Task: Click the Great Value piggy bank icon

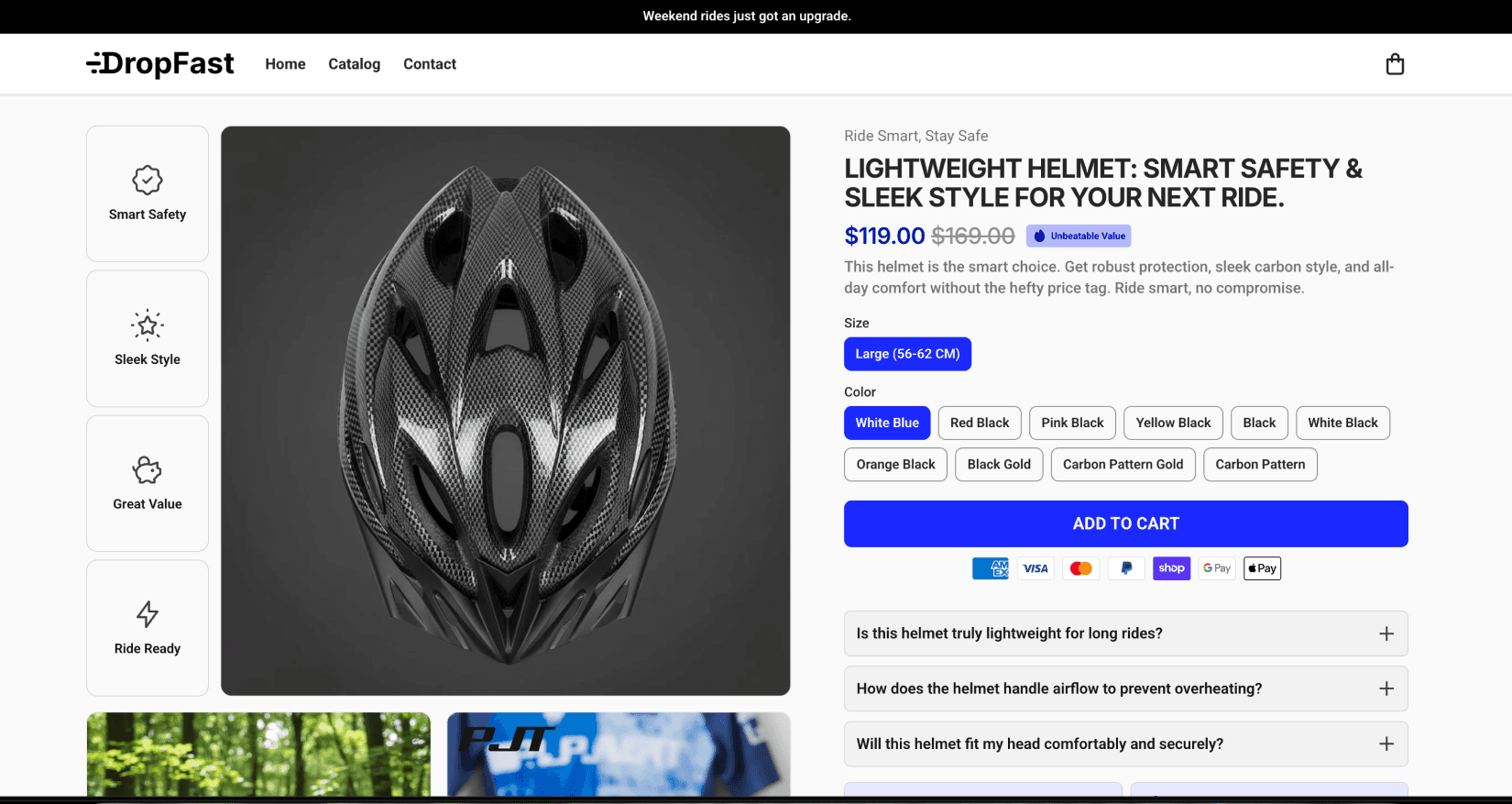Action: 147,469
